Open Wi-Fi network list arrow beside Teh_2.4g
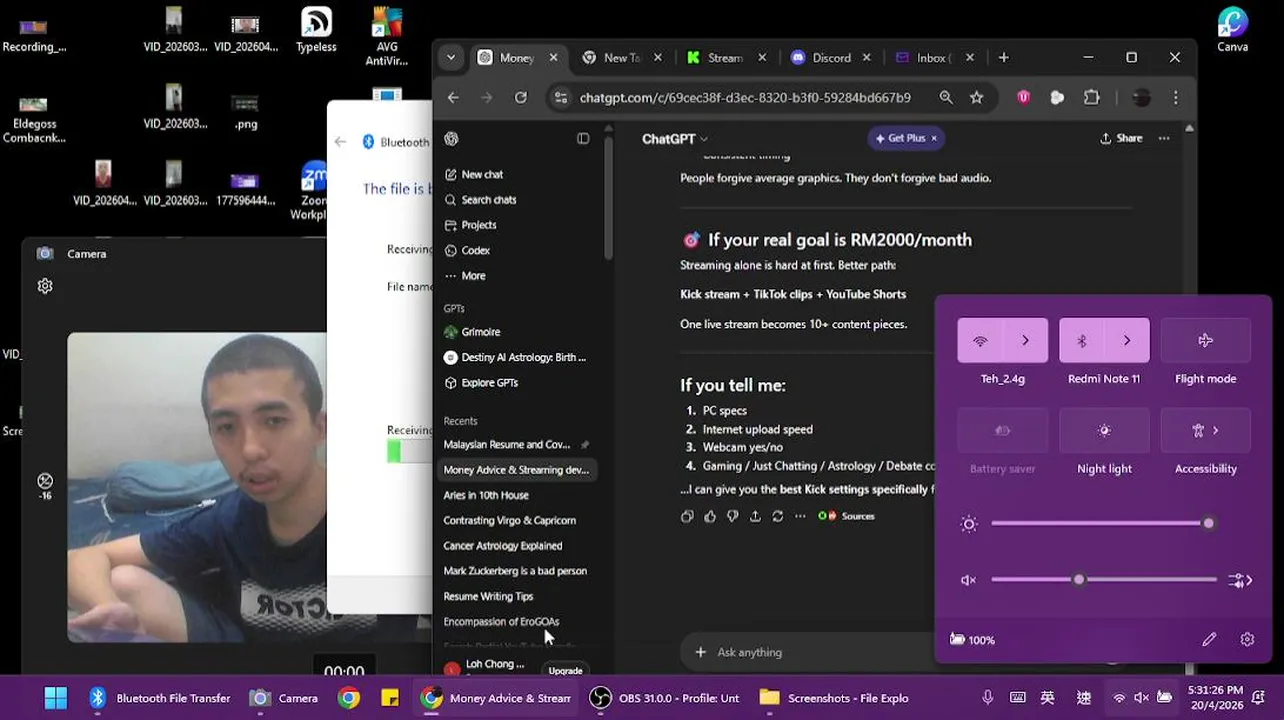Viewport: 1284px width, 720px height. click(1026, 341)
